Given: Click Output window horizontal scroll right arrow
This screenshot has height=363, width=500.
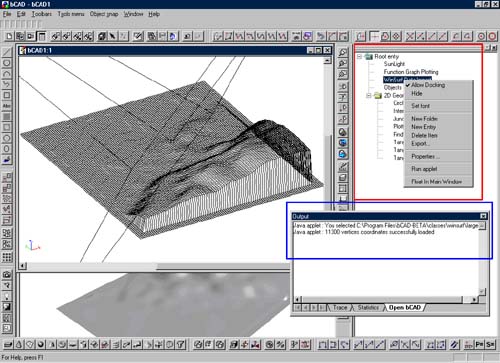Looking at the screenshot, I should pos(474,300).
